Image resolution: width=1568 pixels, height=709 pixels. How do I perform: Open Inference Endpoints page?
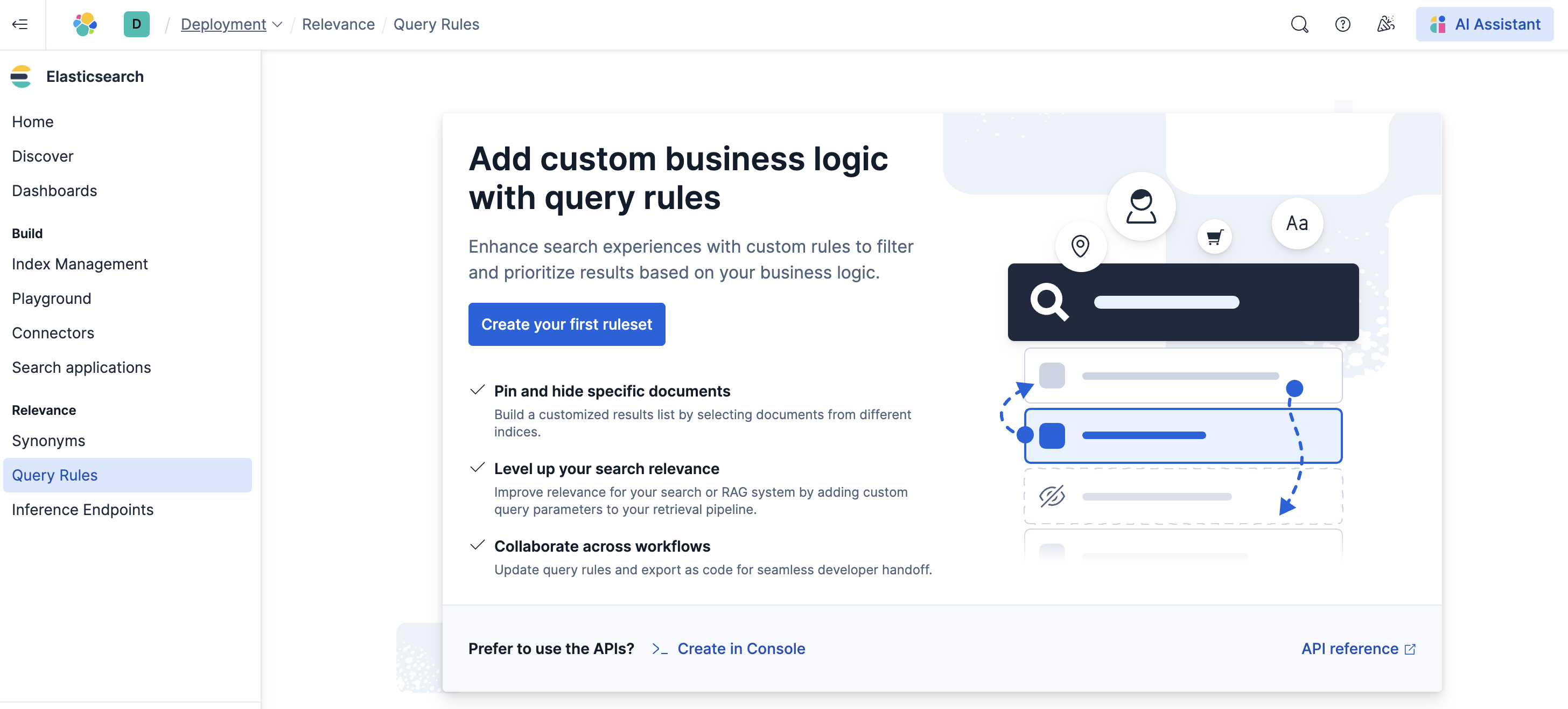[x=83, y=509]
